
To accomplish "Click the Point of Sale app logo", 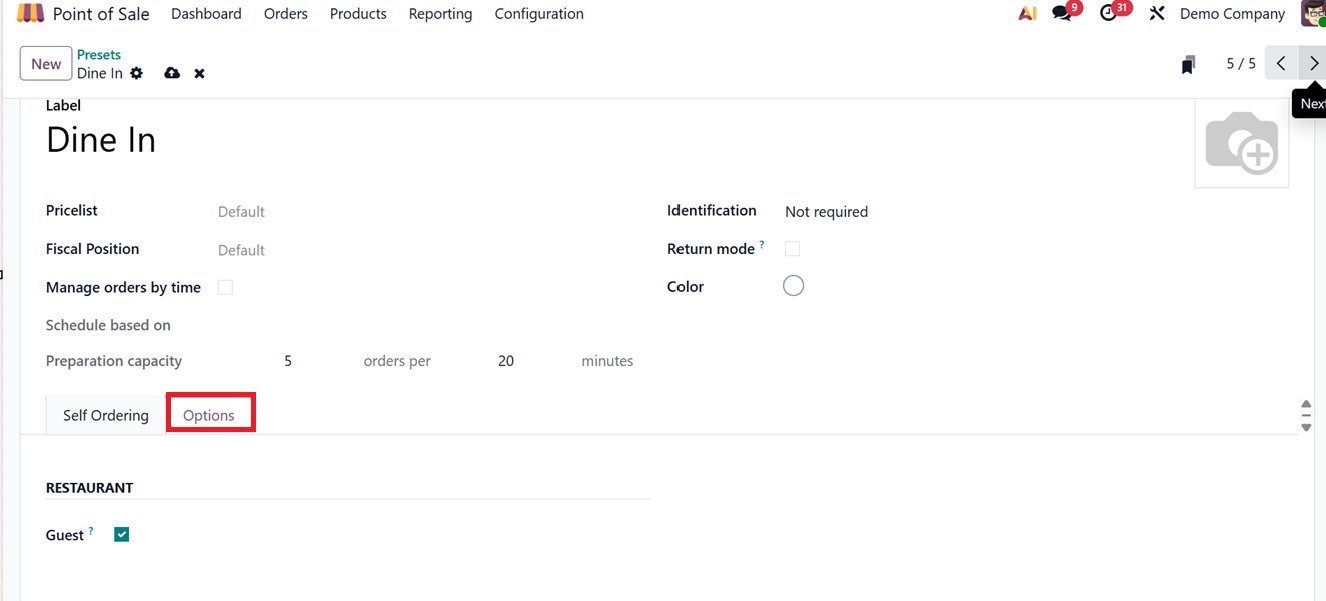I will click(x=31, y=14).
